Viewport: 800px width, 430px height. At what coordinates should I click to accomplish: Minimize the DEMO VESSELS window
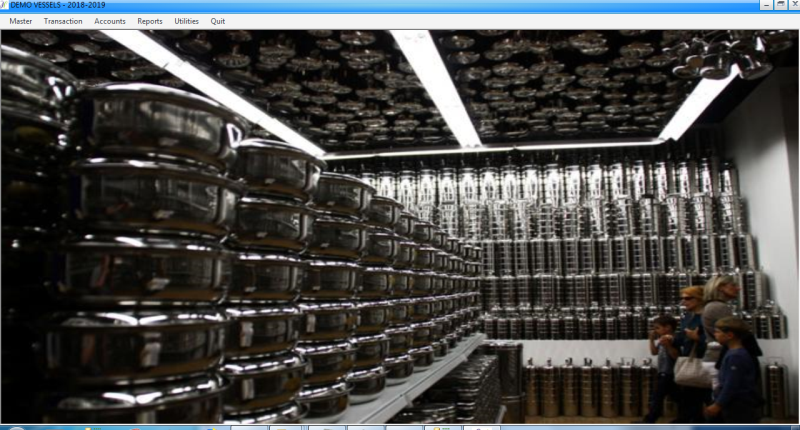point(766,5)
